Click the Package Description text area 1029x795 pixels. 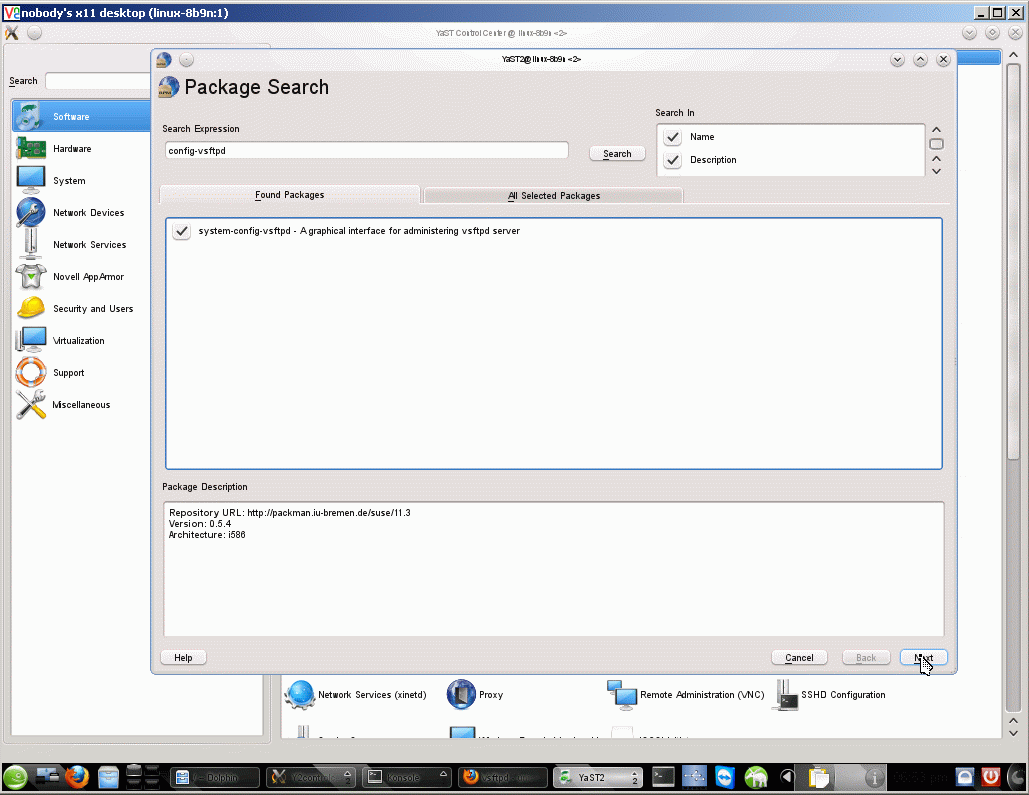[553, 569]
